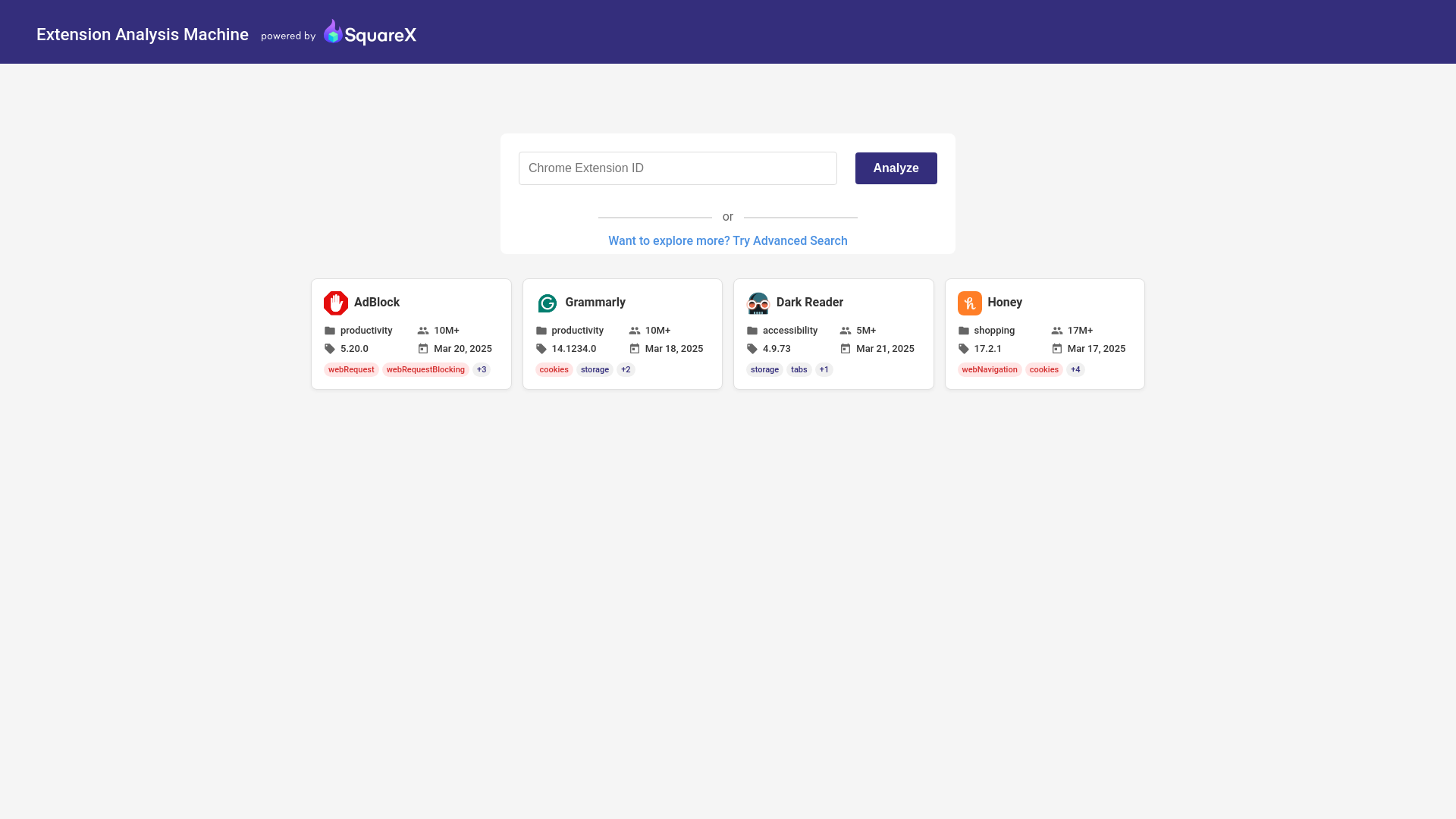Open the Honey extension card title

tap(1005, 303)
